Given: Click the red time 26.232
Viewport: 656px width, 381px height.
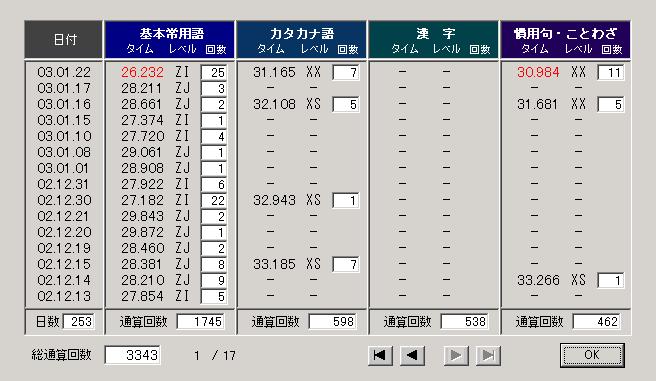Looking at the screenshot, I should (x=142, y=72).
